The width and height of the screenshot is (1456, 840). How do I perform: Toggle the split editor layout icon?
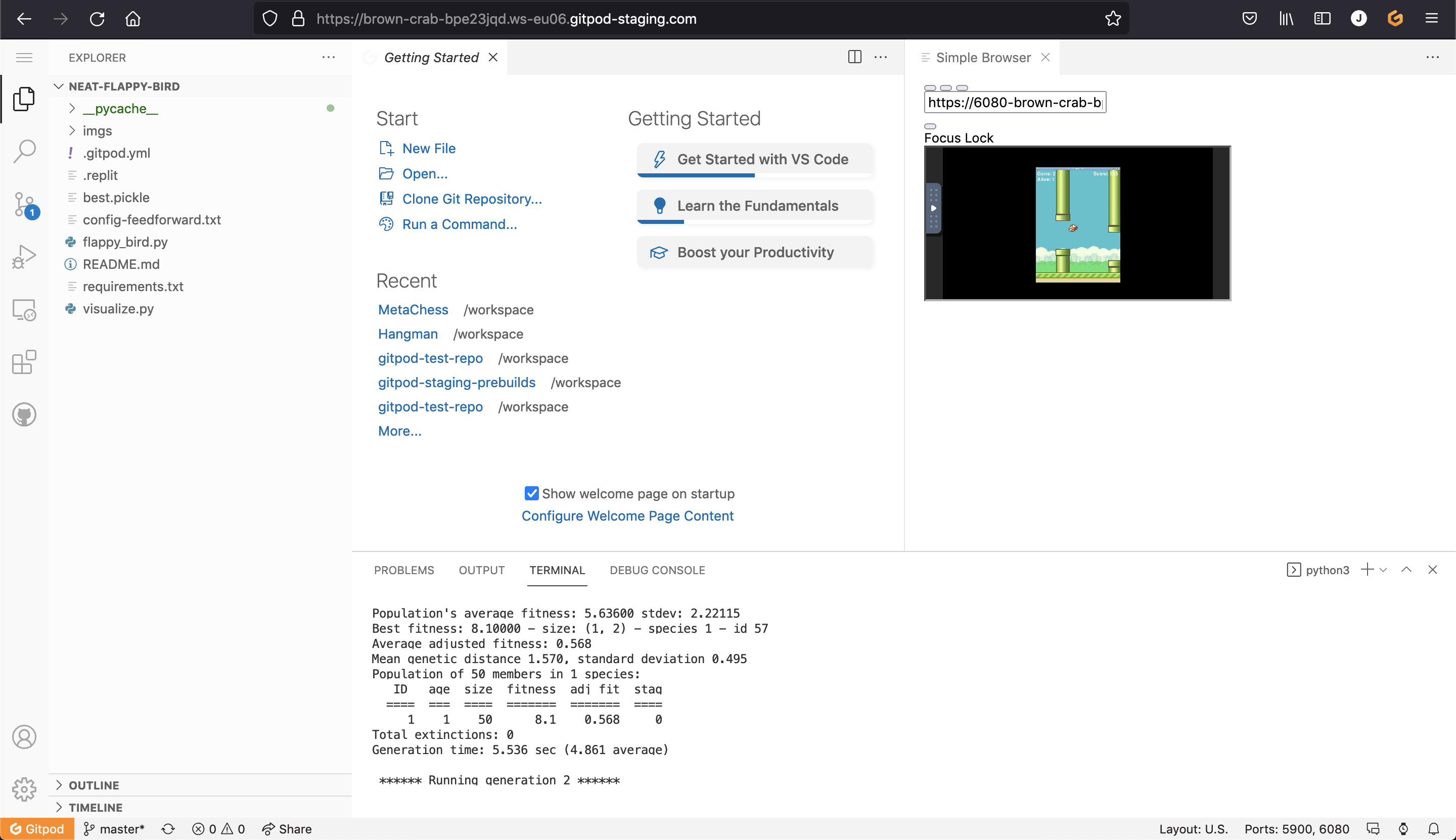point(854,57)
